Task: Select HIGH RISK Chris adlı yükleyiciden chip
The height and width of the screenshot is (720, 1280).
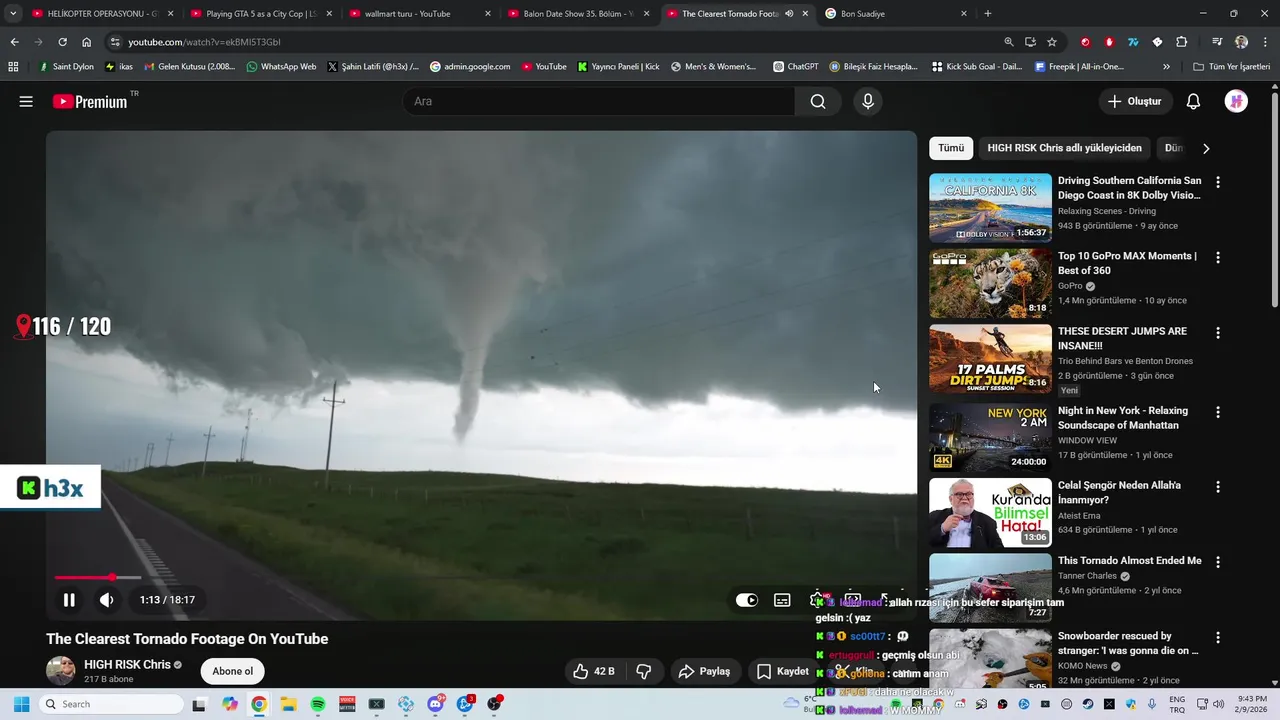Action: [x=1064, y=148]
